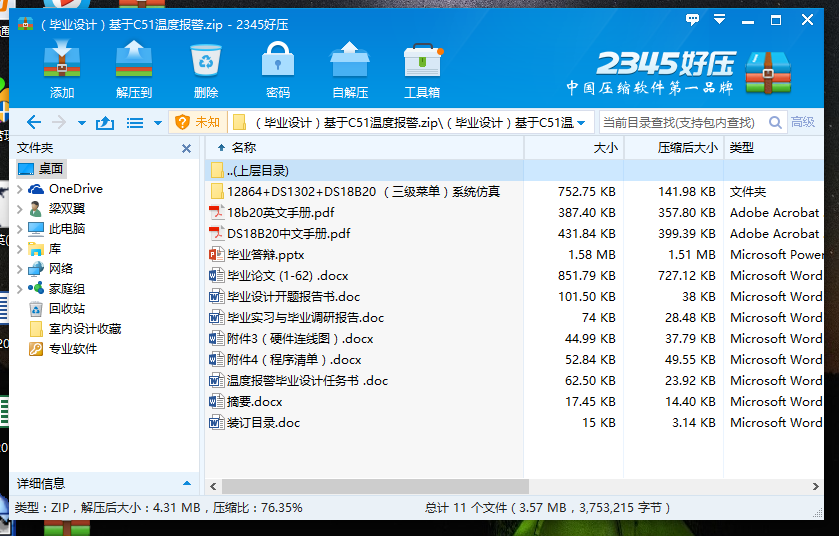Sort by 大小 column header

[574, 148]
